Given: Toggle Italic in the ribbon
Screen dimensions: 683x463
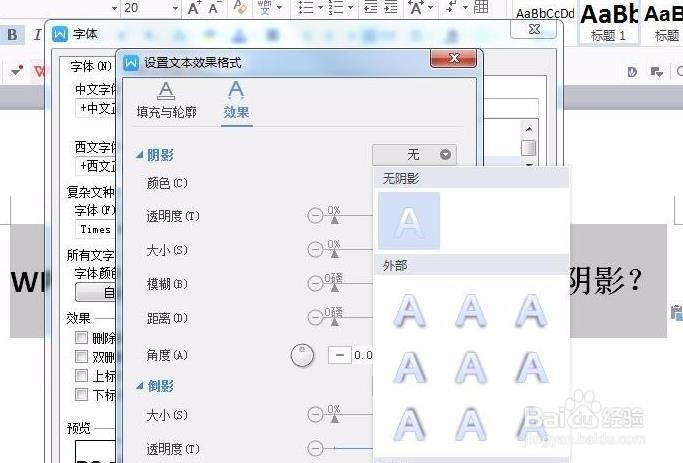Looking at the screenshot, I should [x=37, y=34].
